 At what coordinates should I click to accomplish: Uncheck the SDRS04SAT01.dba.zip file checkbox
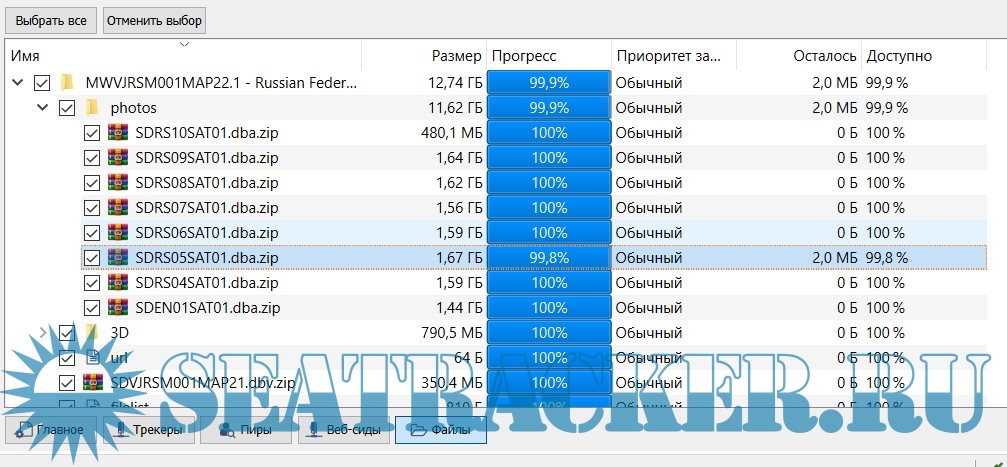(92, 282)
